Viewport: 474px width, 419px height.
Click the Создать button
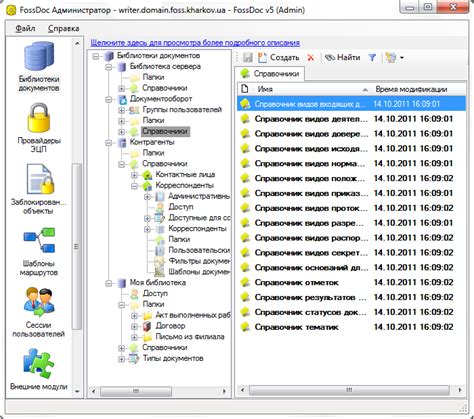point(278,58)
